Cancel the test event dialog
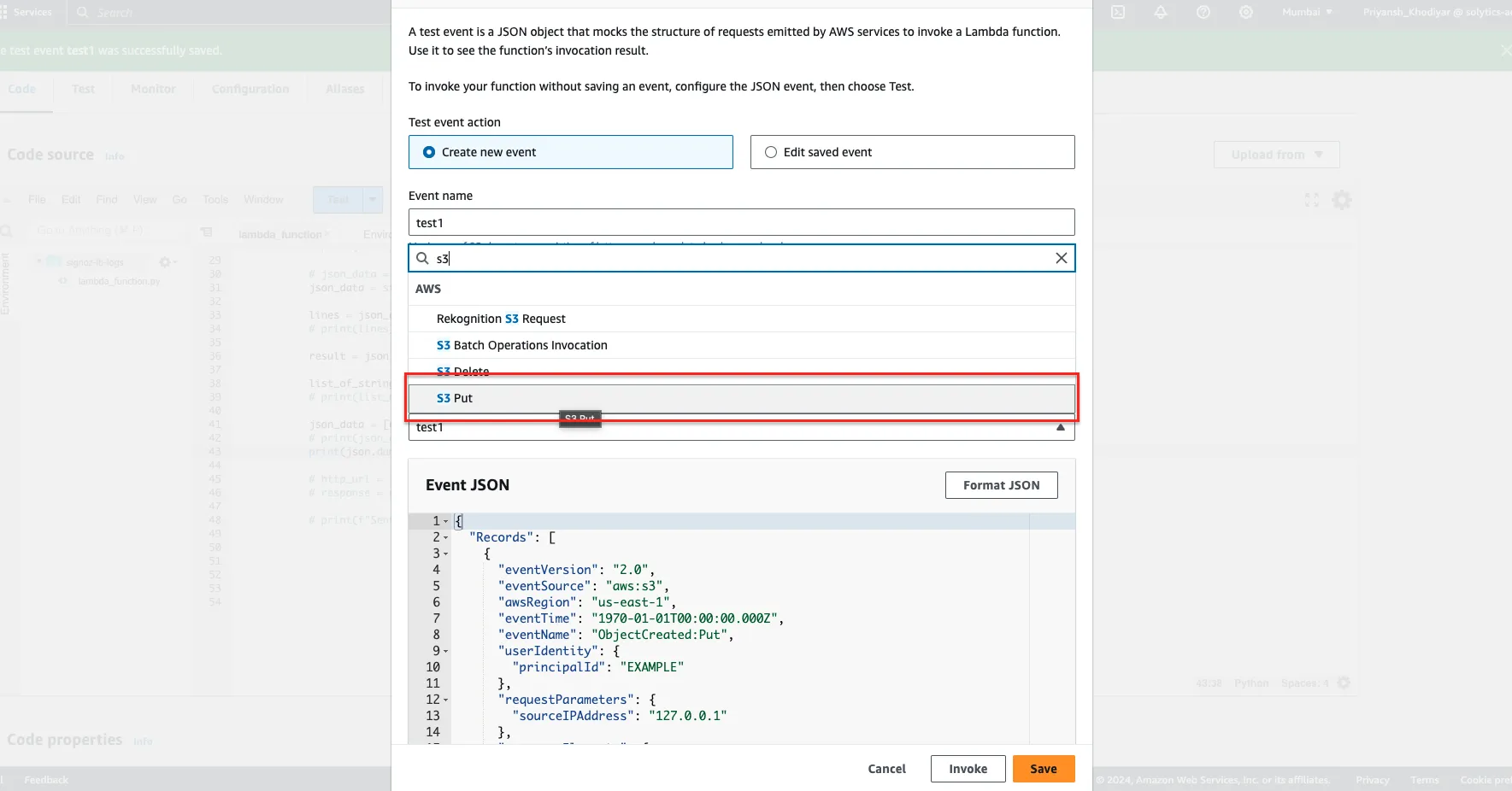The height and width of the screenshot is (791, 1512). 886,769
